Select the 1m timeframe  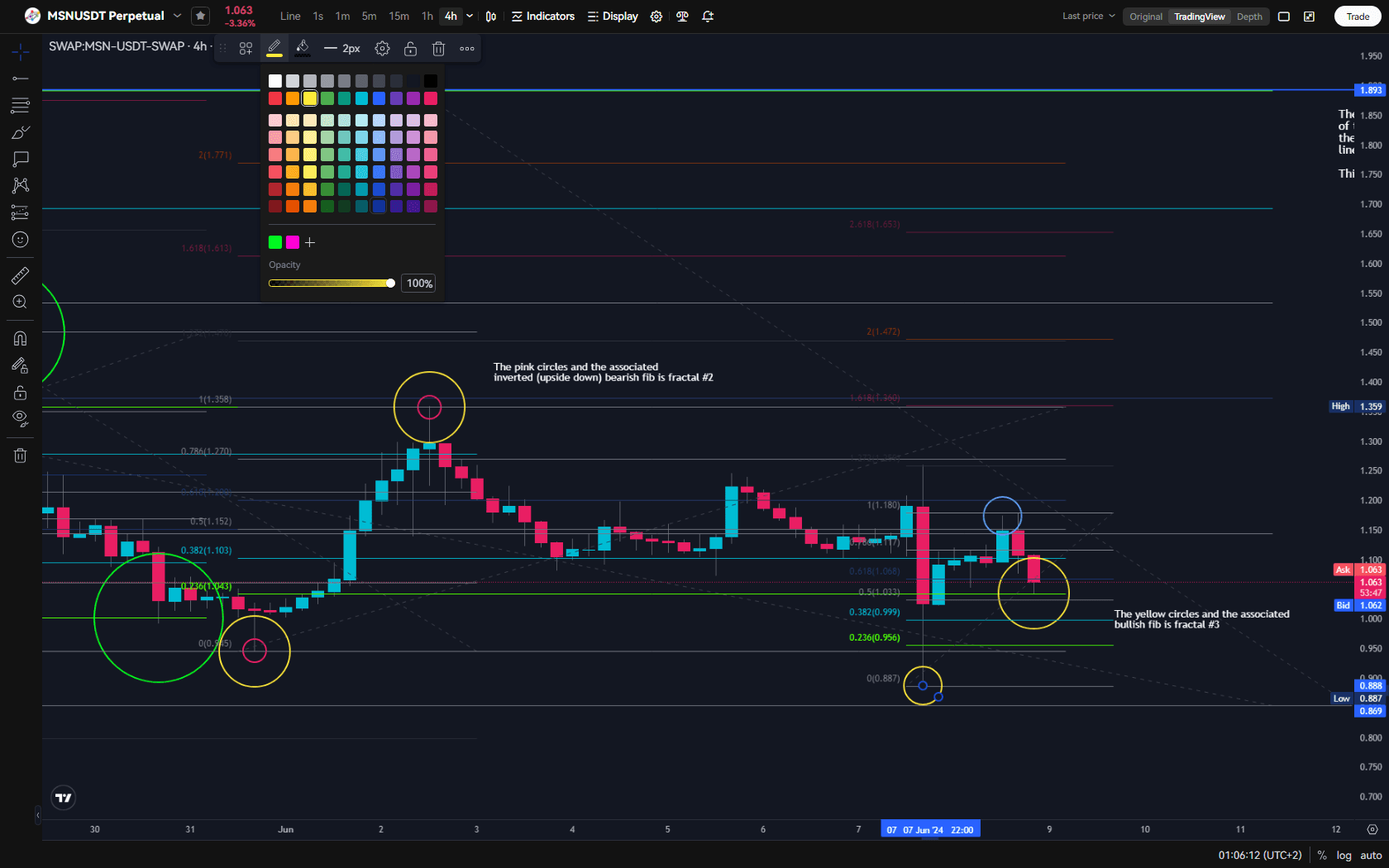[342, 17]
